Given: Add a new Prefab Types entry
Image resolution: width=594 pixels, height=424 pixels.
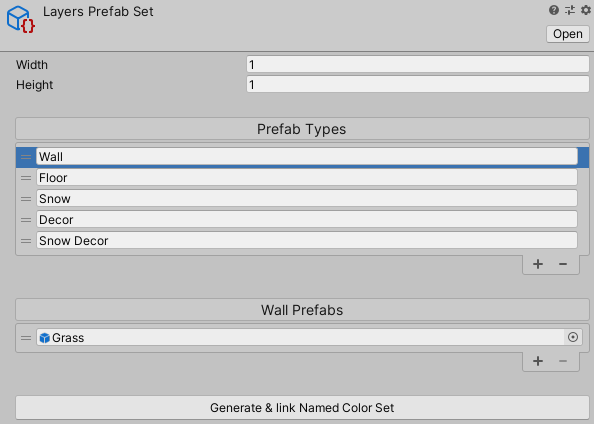Looking at the screenshot, I should pyautogui.click(x=538, y=264).
